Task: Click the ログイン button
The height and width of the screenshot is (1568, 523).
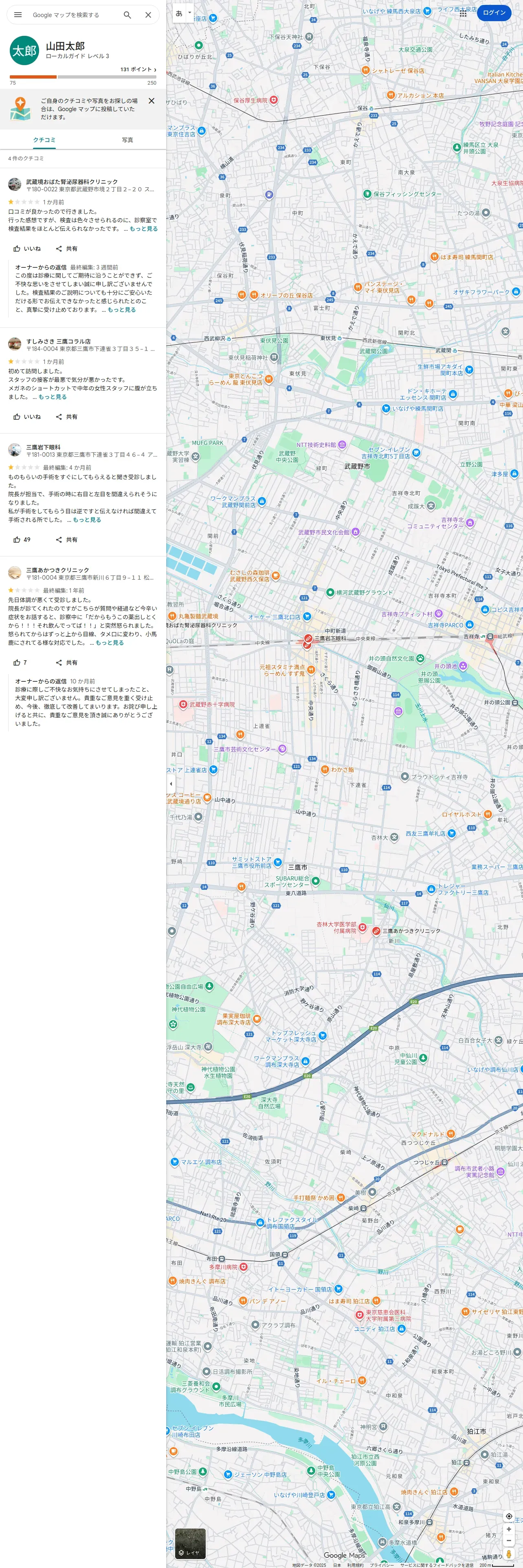Action: [494, 13]
